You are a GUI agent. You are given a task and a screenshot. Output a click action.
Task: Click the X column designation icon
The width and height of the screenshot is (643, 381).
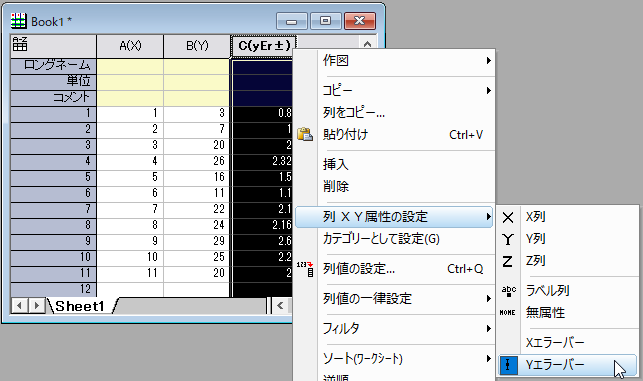coord(508,217)
